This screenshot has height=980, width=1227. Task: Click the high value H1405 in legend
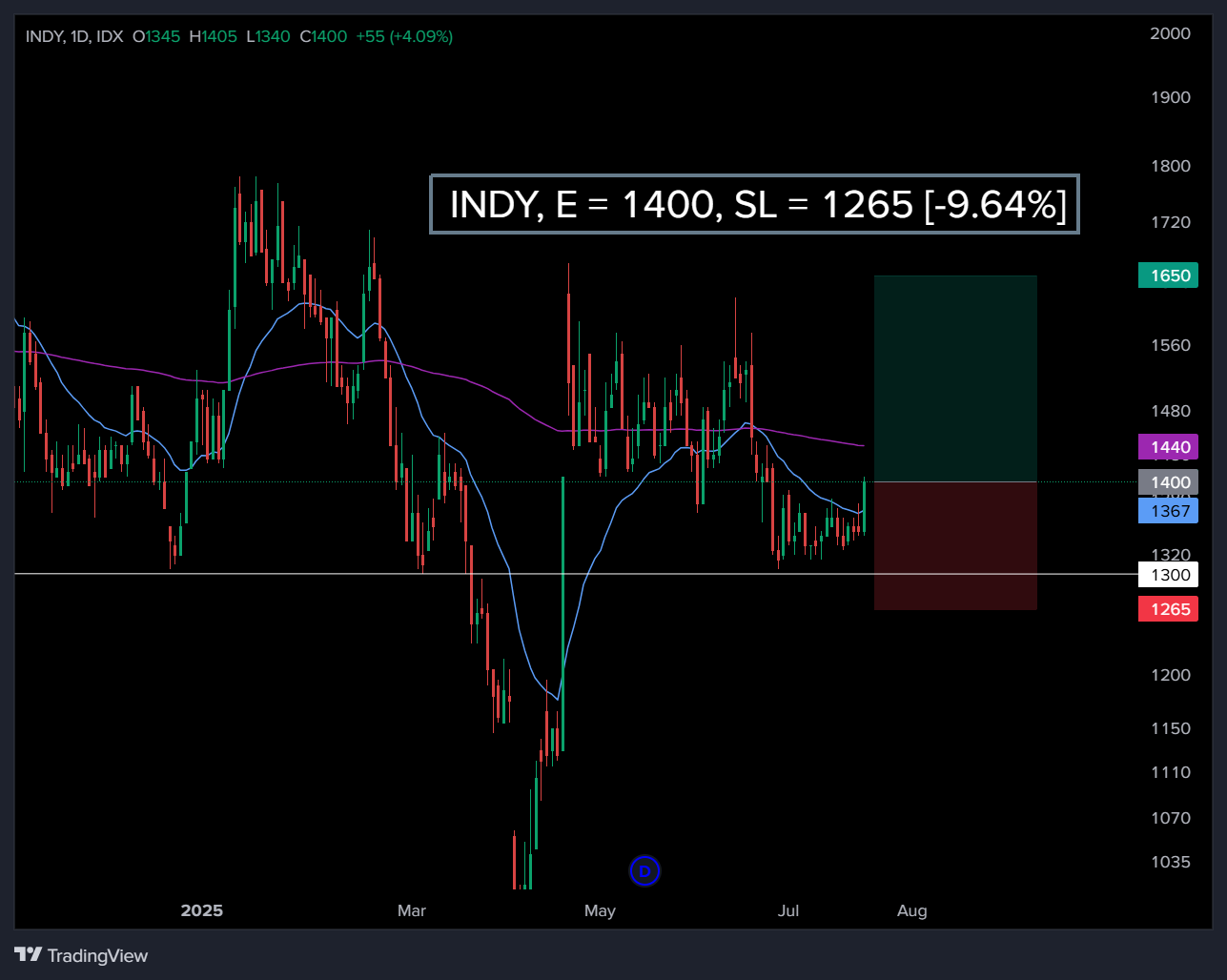click(x=214, y=37)
